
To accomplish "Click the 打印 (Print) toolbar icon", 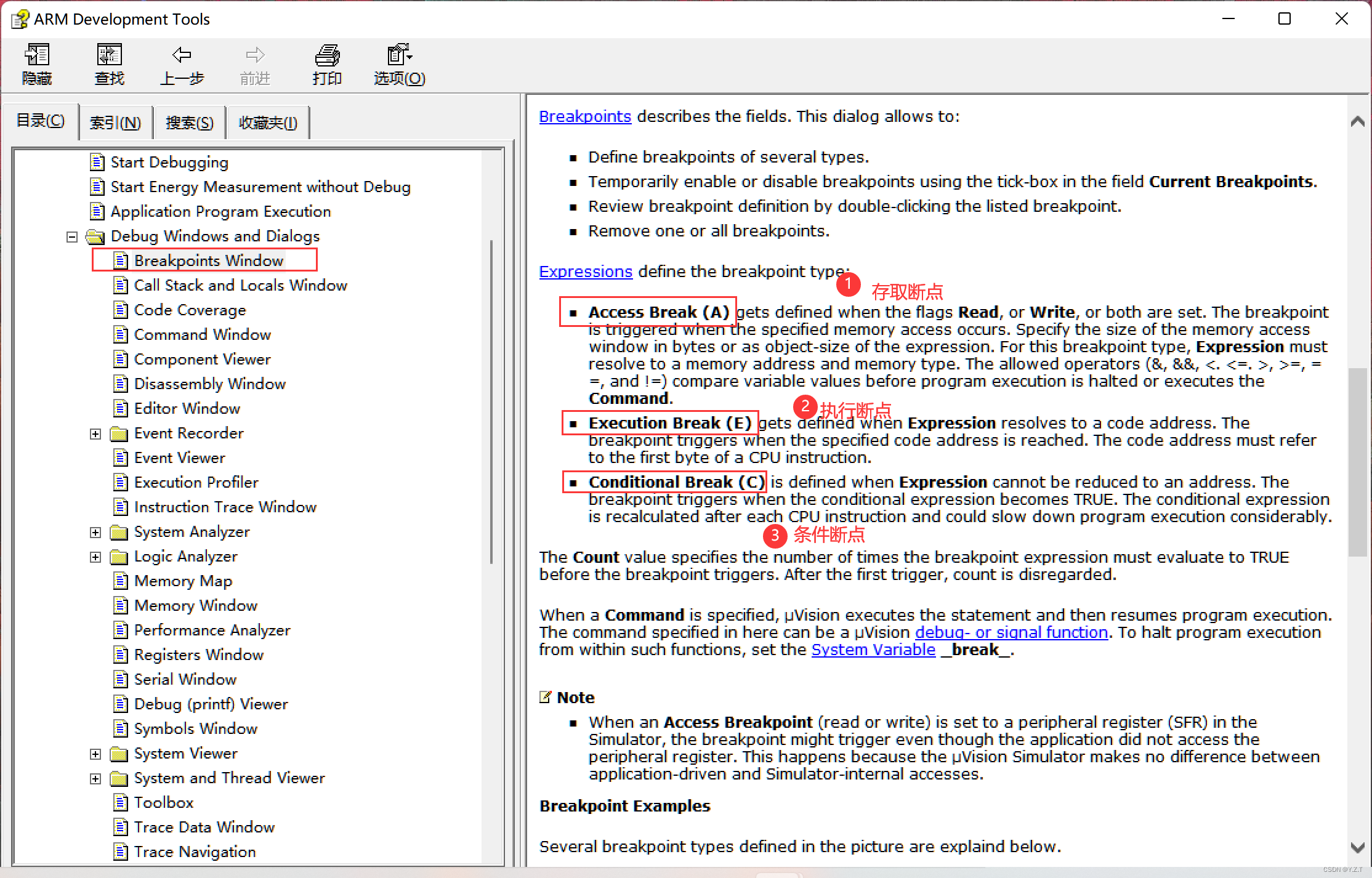I will click(x=327, y=55).
